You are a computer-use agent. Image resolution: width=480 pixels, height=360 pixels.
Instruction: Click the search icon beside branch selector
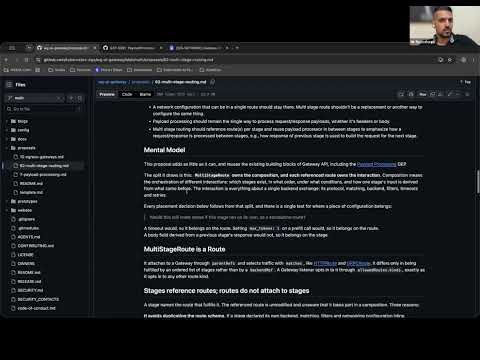80,98
